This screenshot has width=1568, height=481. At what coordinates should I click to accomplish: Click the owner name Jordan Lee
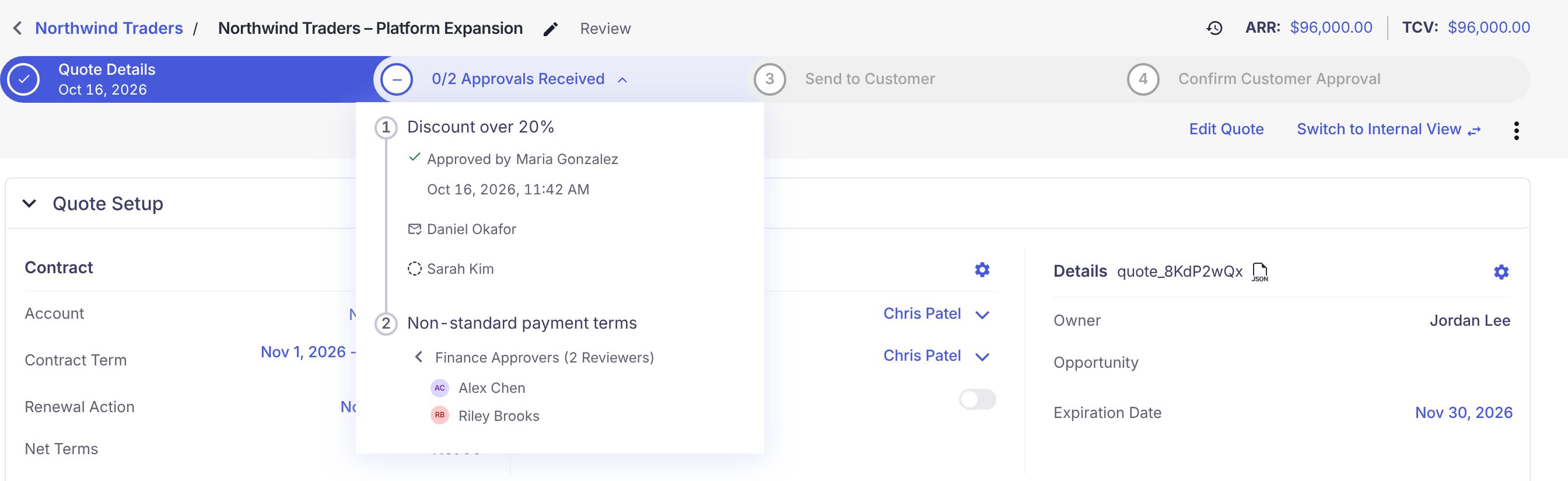coord(1469,320)
